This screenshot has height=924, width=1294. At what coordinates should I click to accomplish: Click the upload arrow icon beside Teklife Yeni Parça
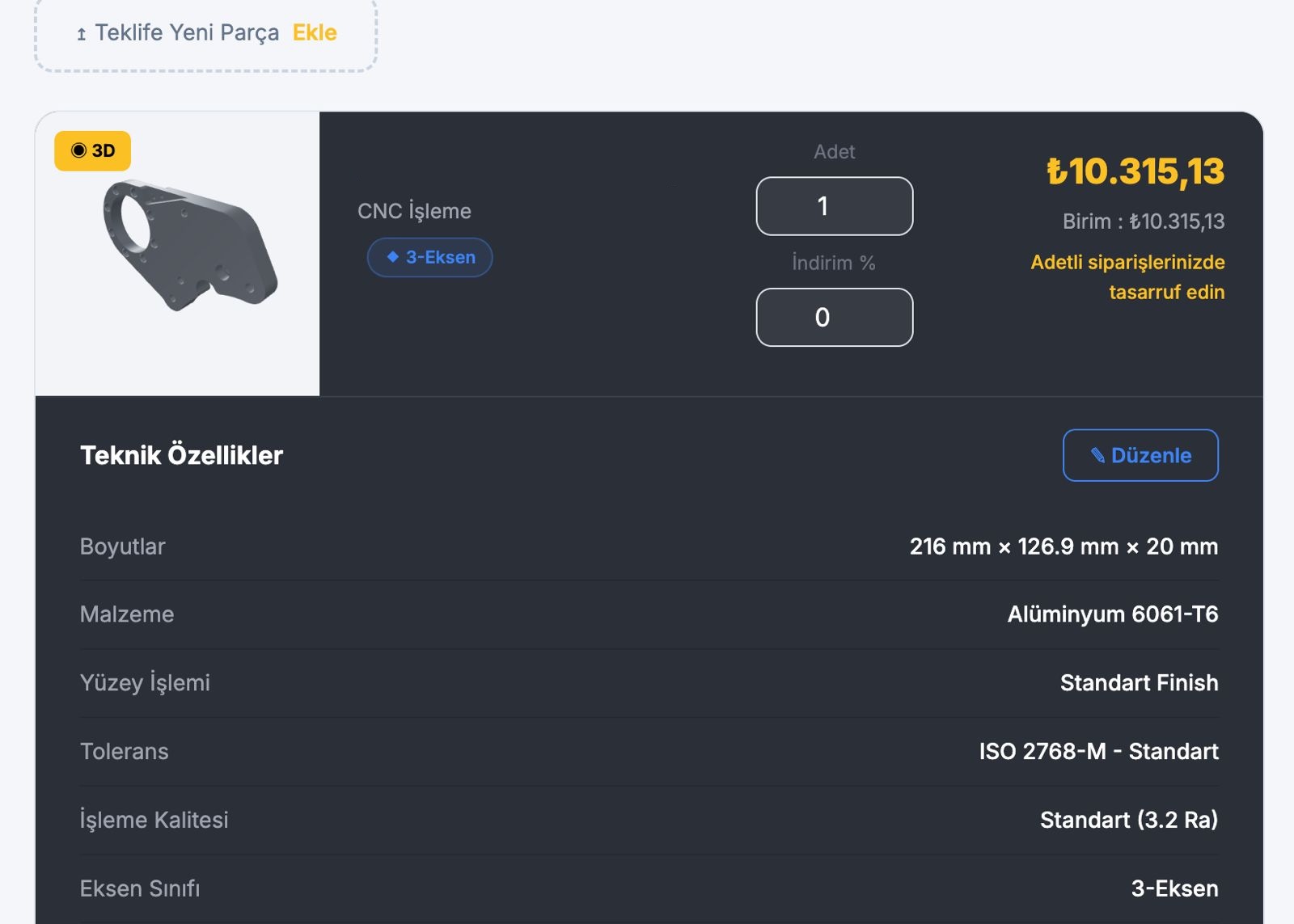pyautogui.click(x=81, y=34)
